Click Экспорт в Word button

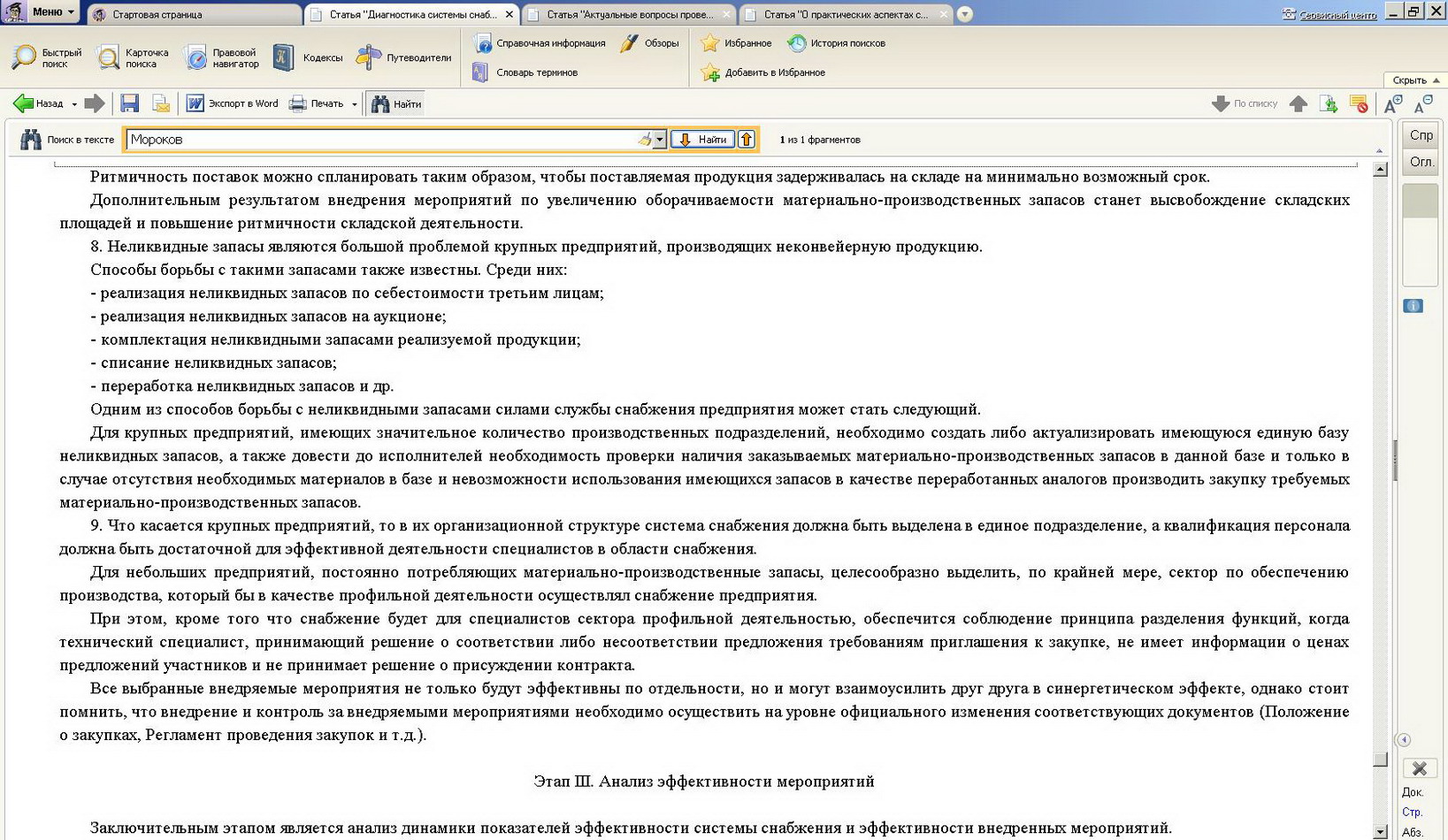[232, 103]
